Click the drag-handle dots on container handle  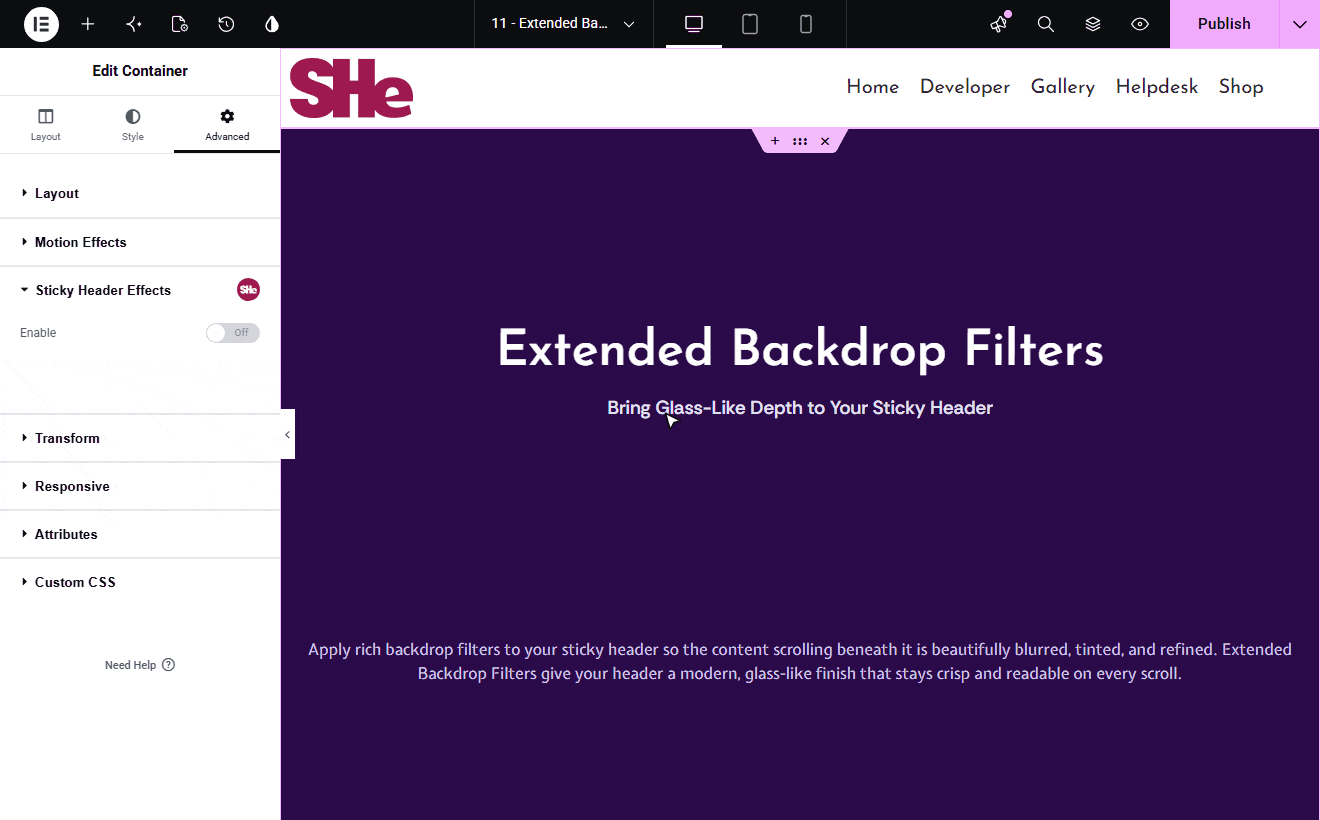click(x=800, y=141)
